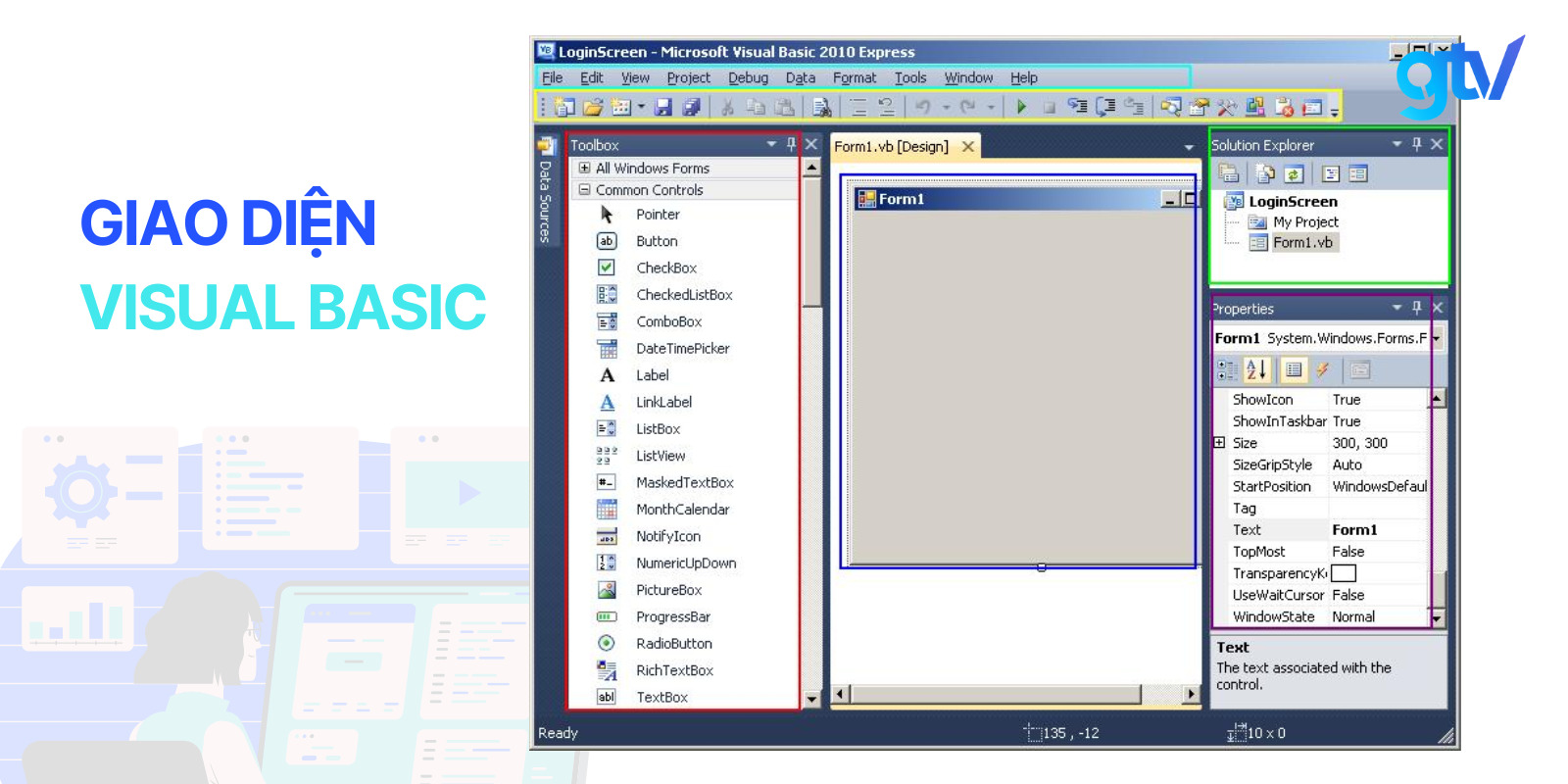
Task: Click the Undo arrow icon
Action: tap(923, 107)
